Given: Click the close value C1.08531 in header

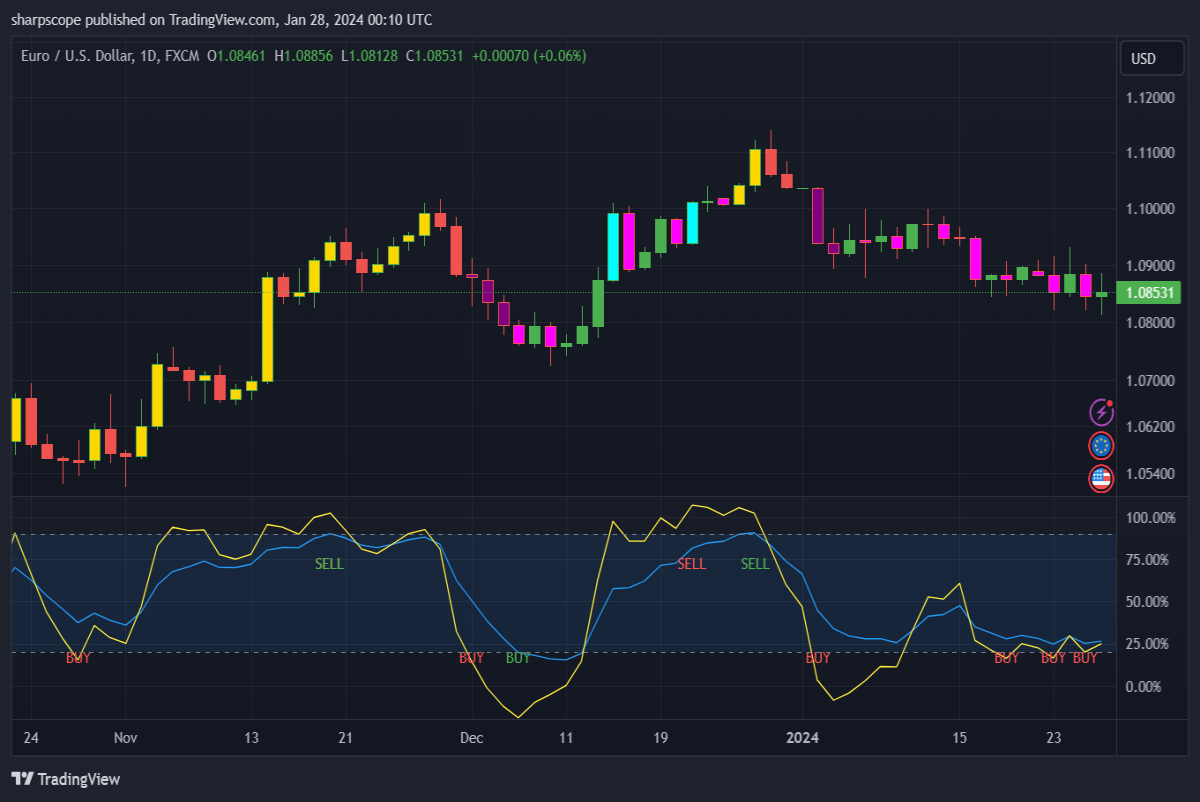Looking at the screenshot, I should pyautogui.click(x=434, y=56).
